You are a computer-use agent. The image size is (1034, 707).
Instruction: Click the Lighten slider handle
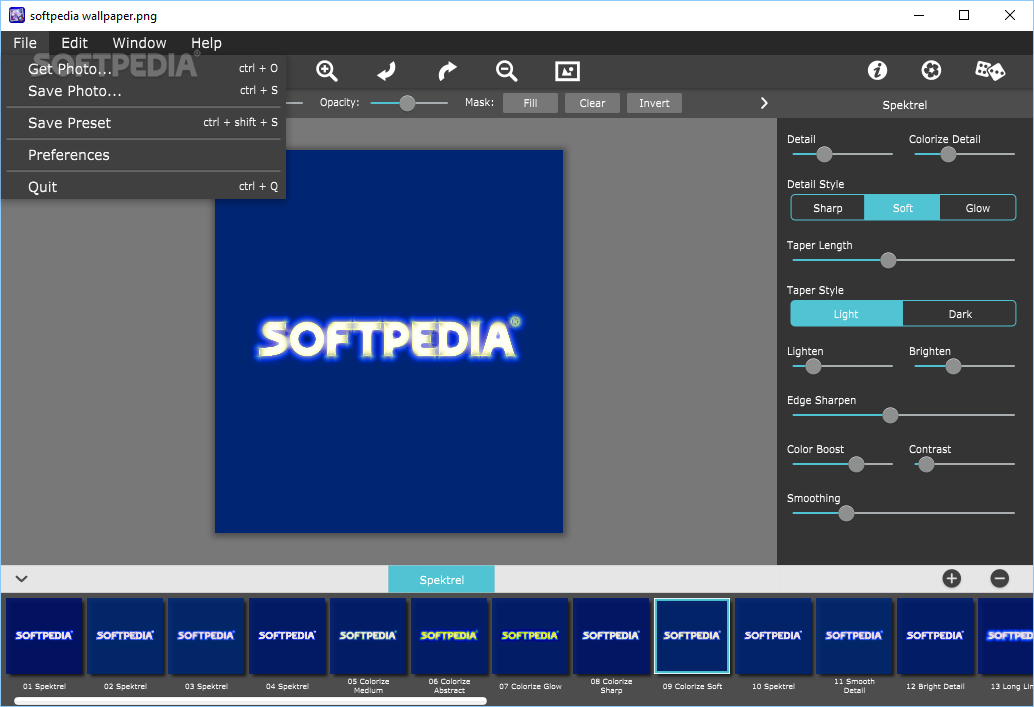(x=814, y=366)
